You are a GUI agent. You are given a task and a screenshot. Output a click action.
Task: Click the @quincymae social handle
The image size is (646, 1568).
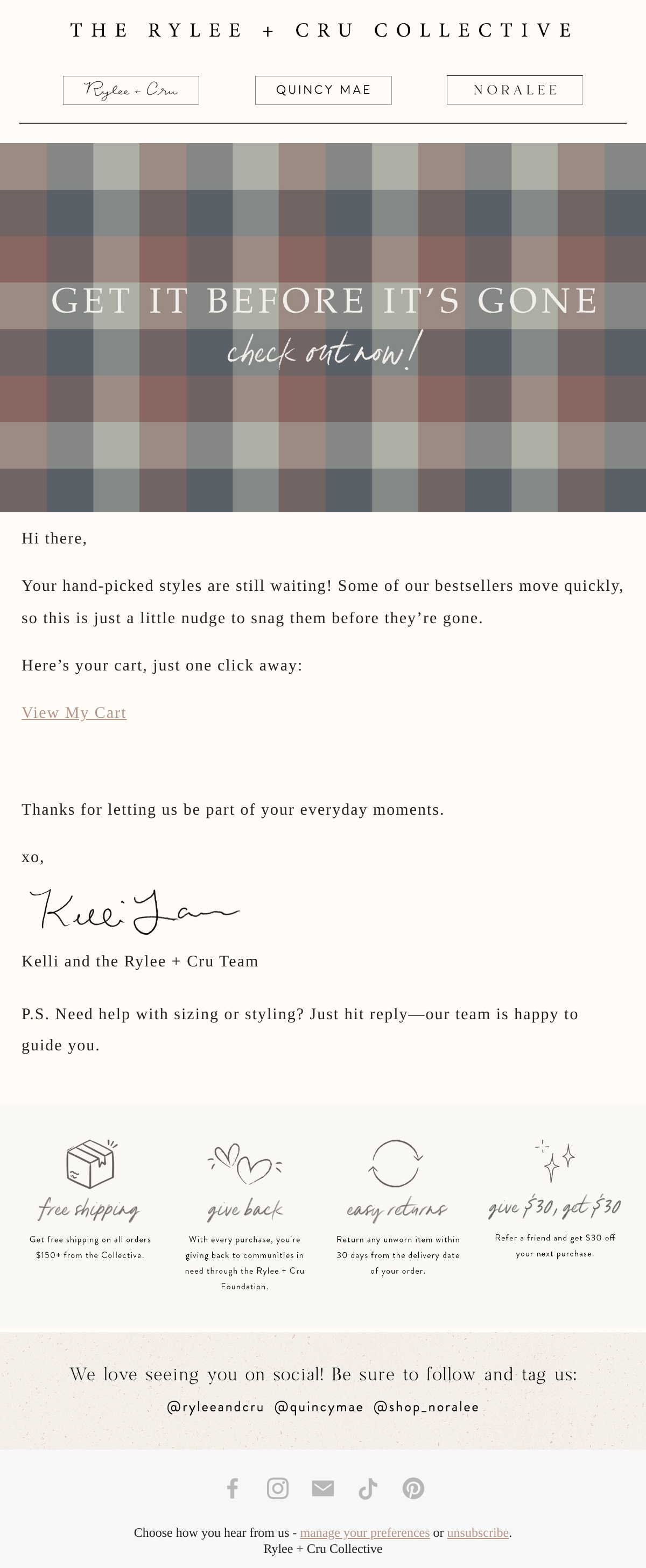[319, 1407]
